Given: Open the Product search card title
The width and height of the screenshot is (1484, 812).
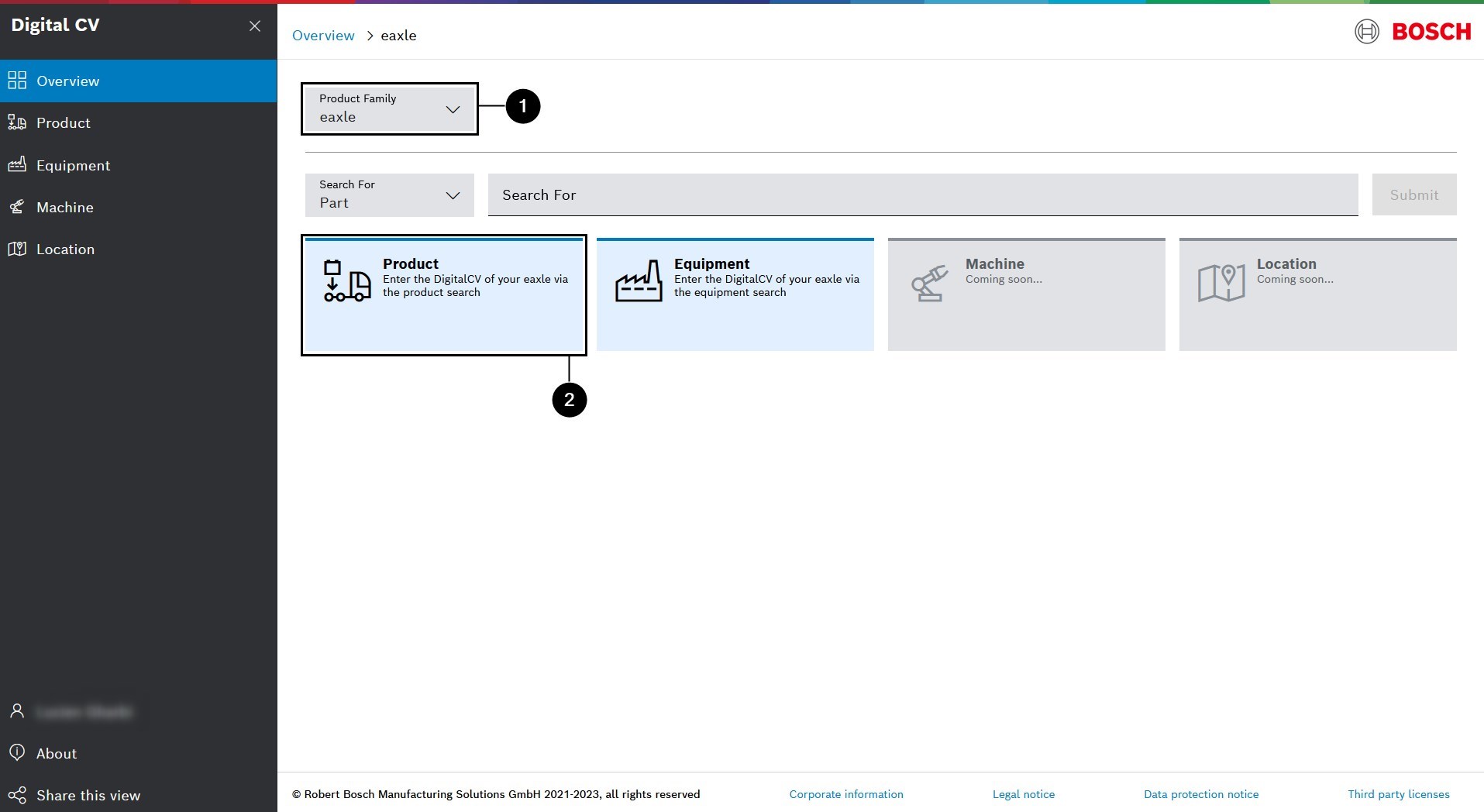Looking at the screenshot, I should (411, 263).
